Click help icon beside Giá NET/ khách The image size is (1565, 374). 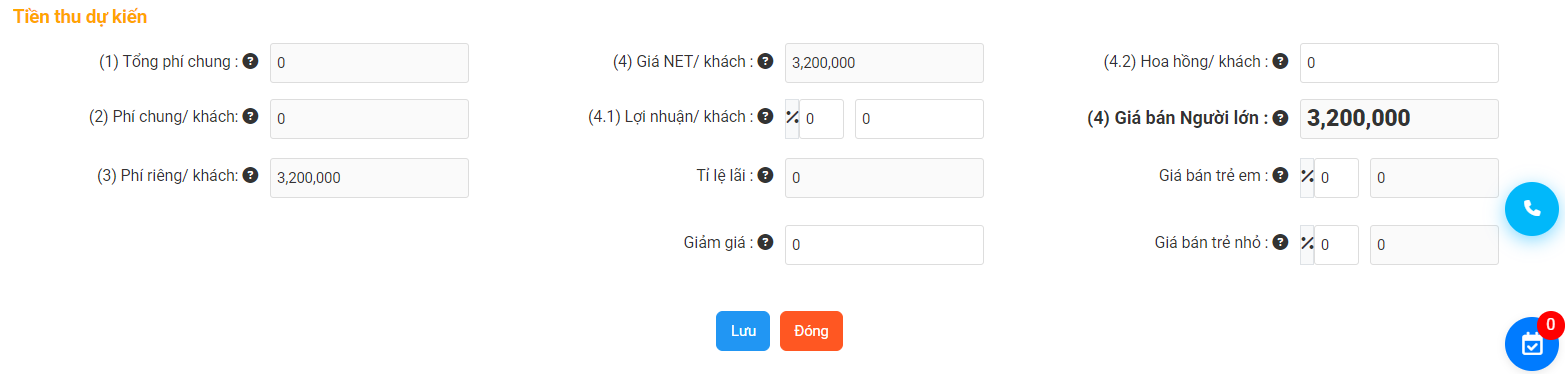pos(766,61)
